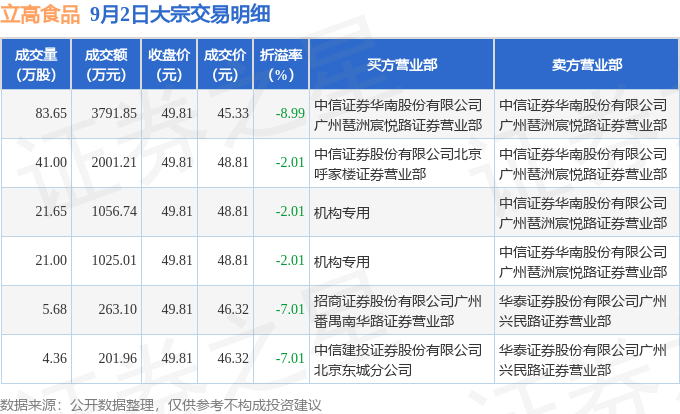Click the 买方营业部 column header
This screenshot has width=680, height=414.
click(402, 65)
